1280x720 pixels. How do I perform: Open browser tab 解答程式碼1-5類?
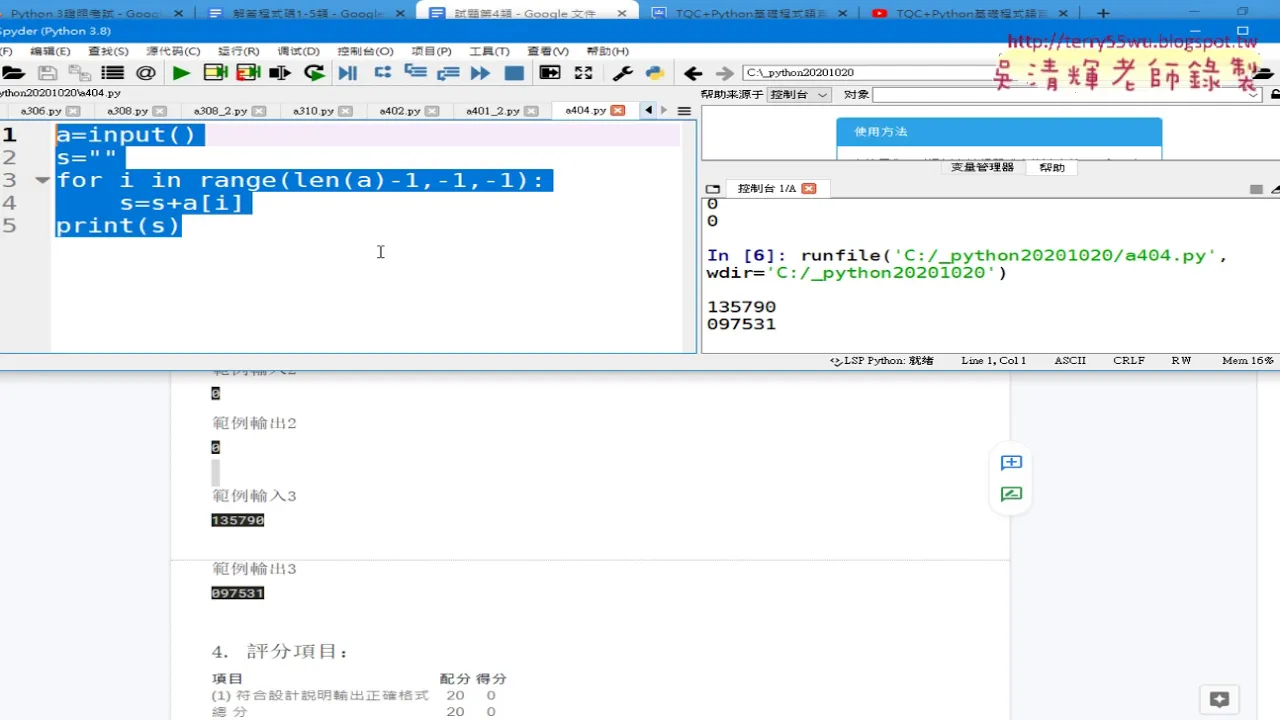tap(308, 13)
